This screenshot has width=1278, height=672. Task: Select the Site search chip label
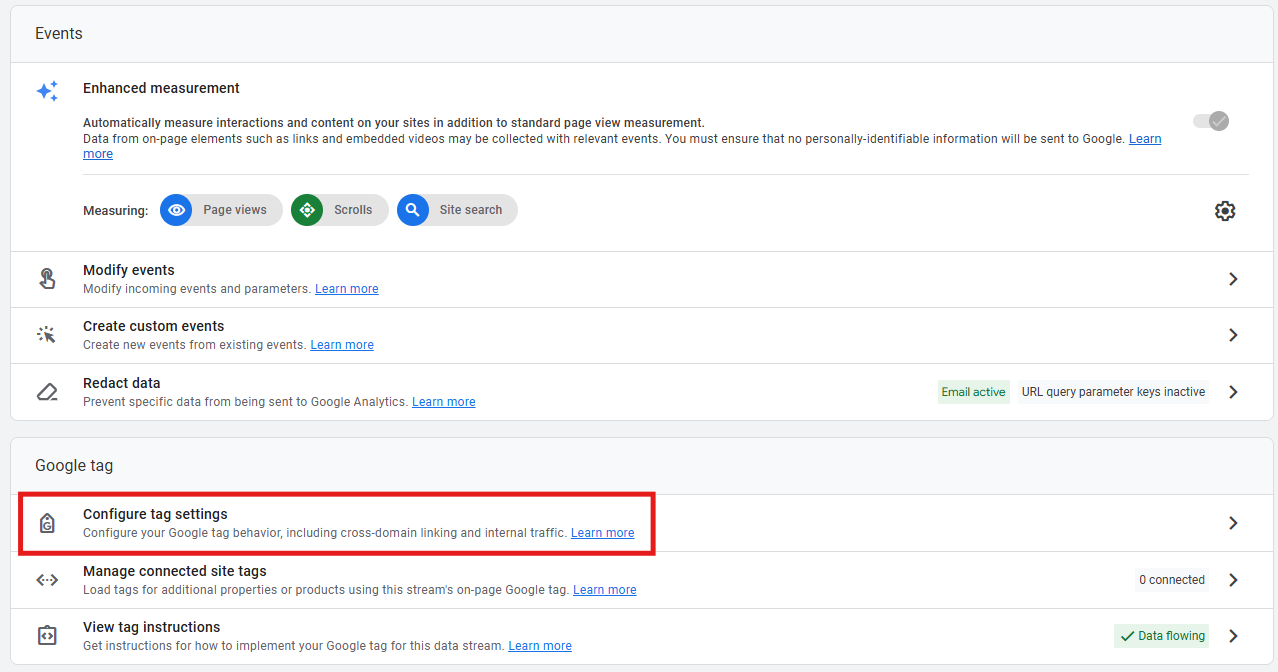(471, 210)
